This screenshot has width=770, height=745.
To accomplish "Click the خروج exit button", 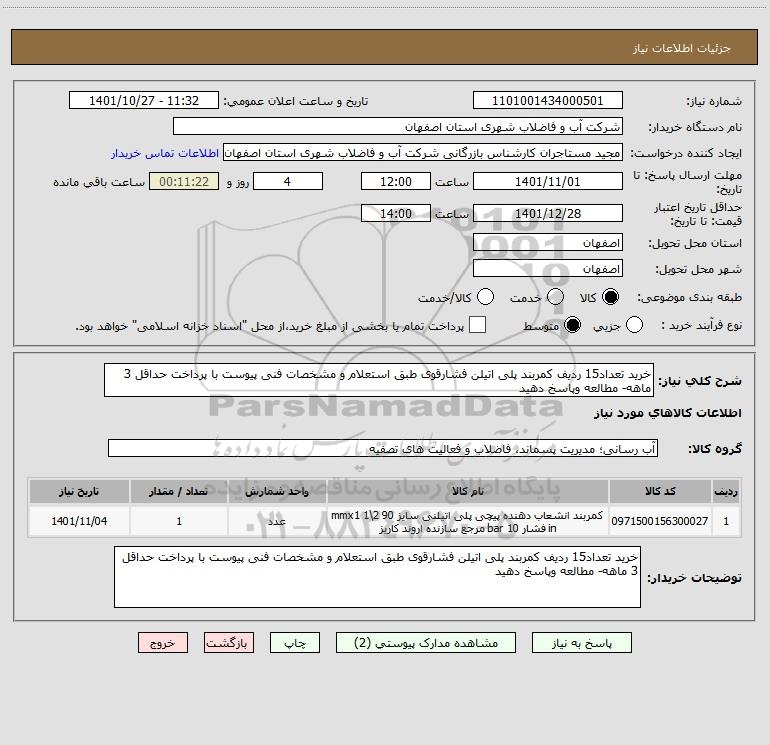I will (x=163, y=643).
